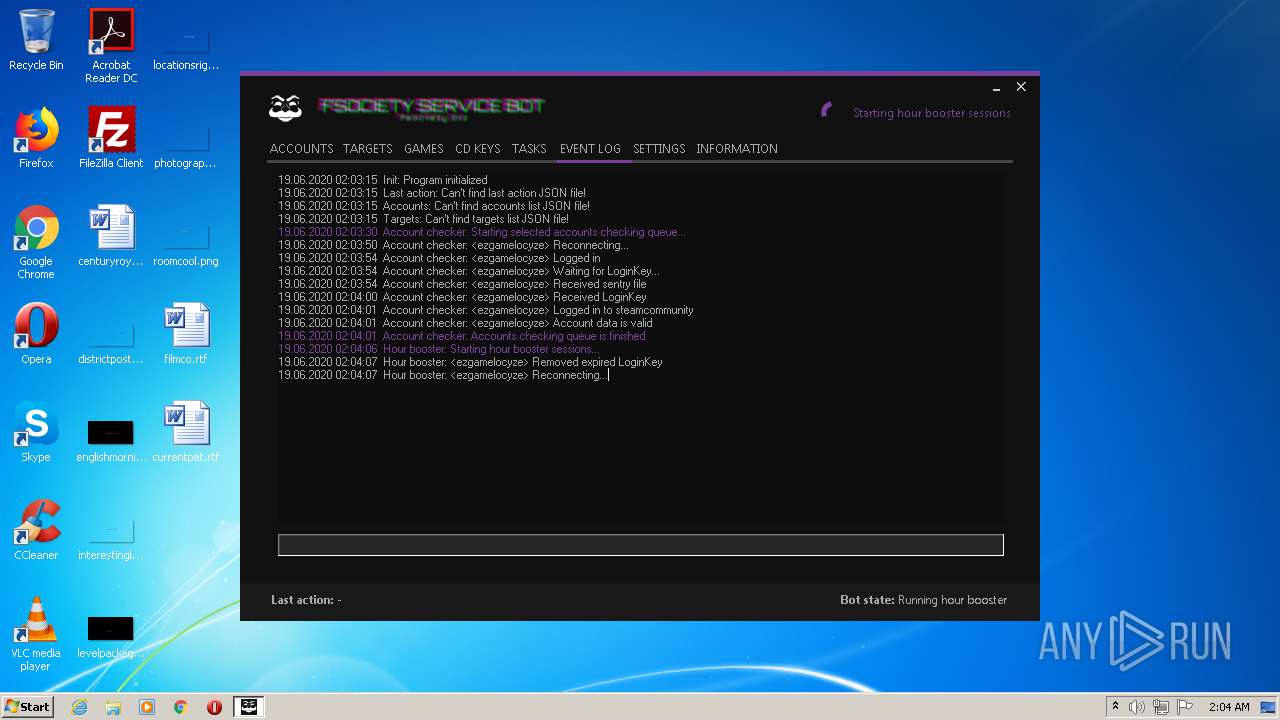The height and width of the screenshot is (720, 1280).
Task: Select the levelpackag desktop file
Action: pyautogui.click(x=111, y=636)
